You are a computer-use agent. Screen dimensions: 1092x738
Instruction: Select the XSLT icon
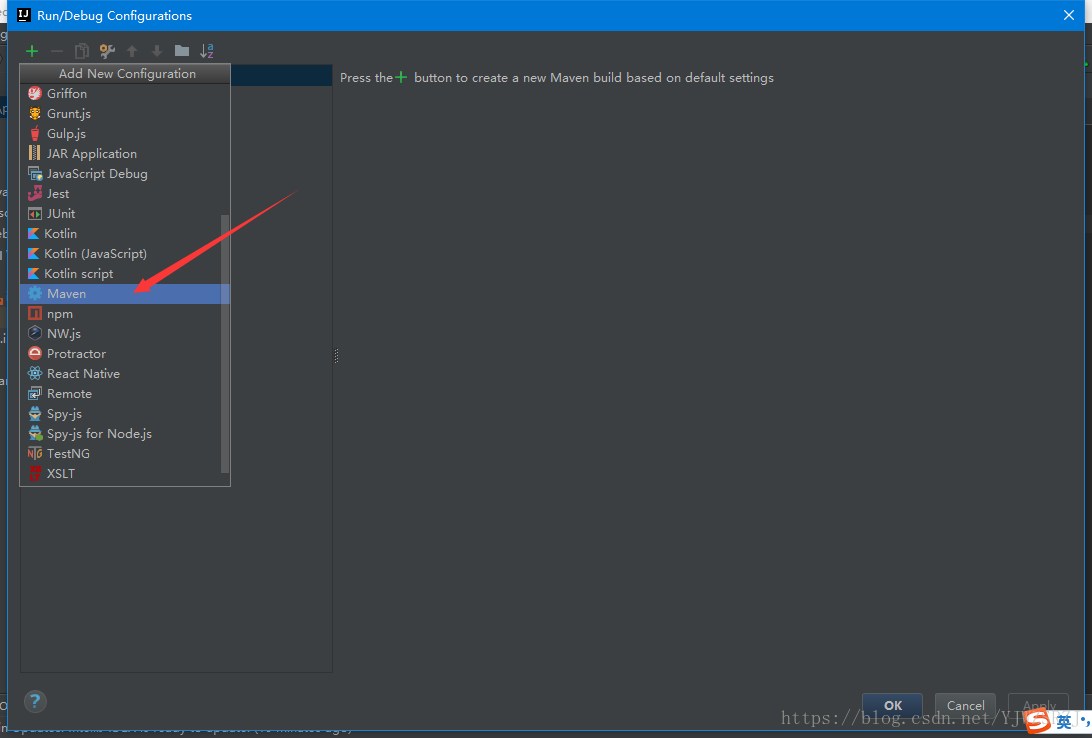click(x=35, y=474)
